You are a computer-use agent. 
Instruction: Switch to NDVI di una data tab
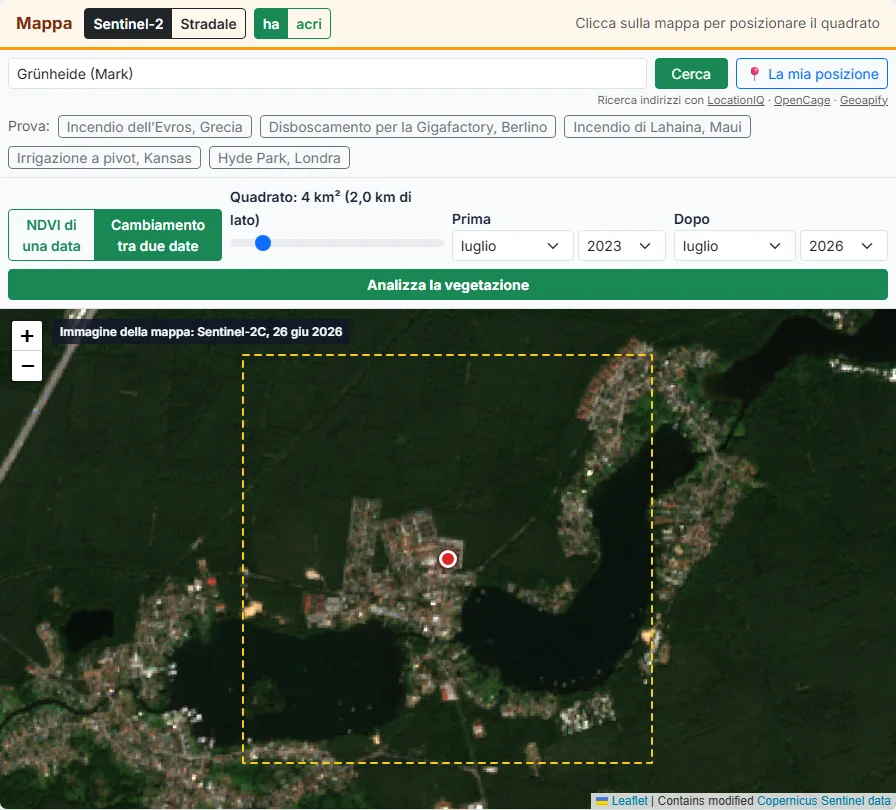tap(51, 235)
